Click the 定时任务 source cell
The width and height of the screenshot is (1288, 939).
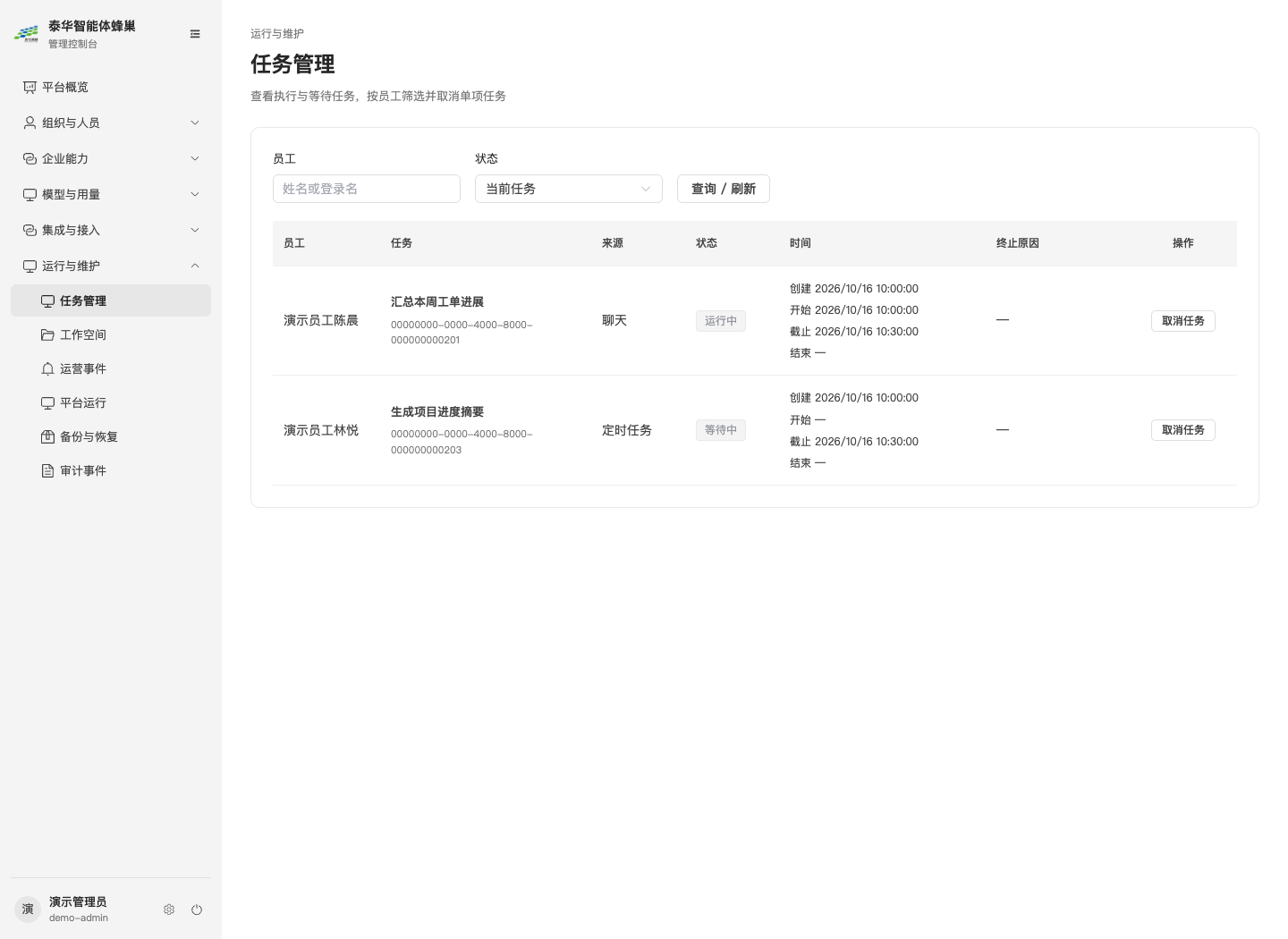pos(627,430)
